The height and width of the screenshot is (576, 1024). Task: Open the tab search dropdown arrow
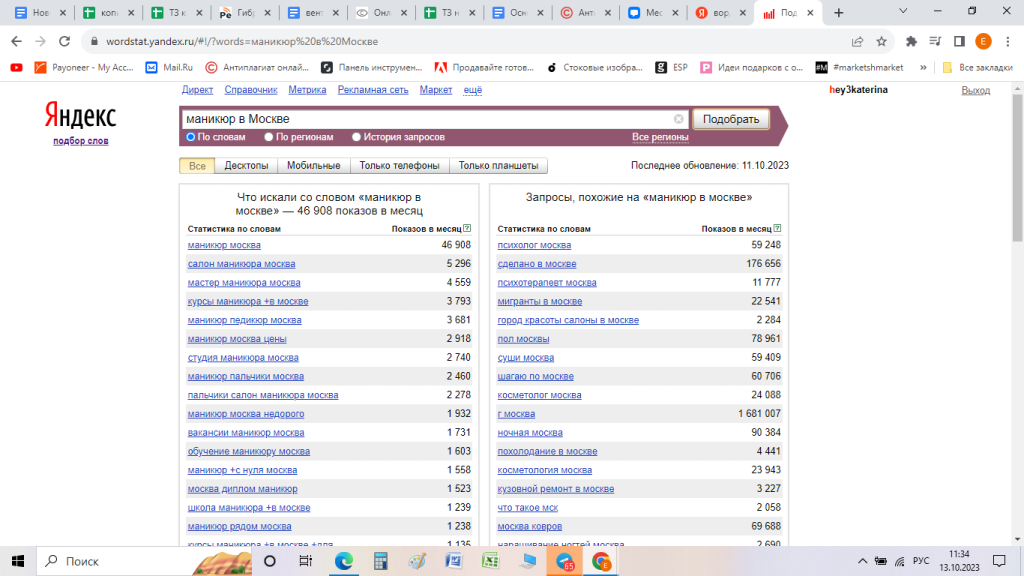903,11
